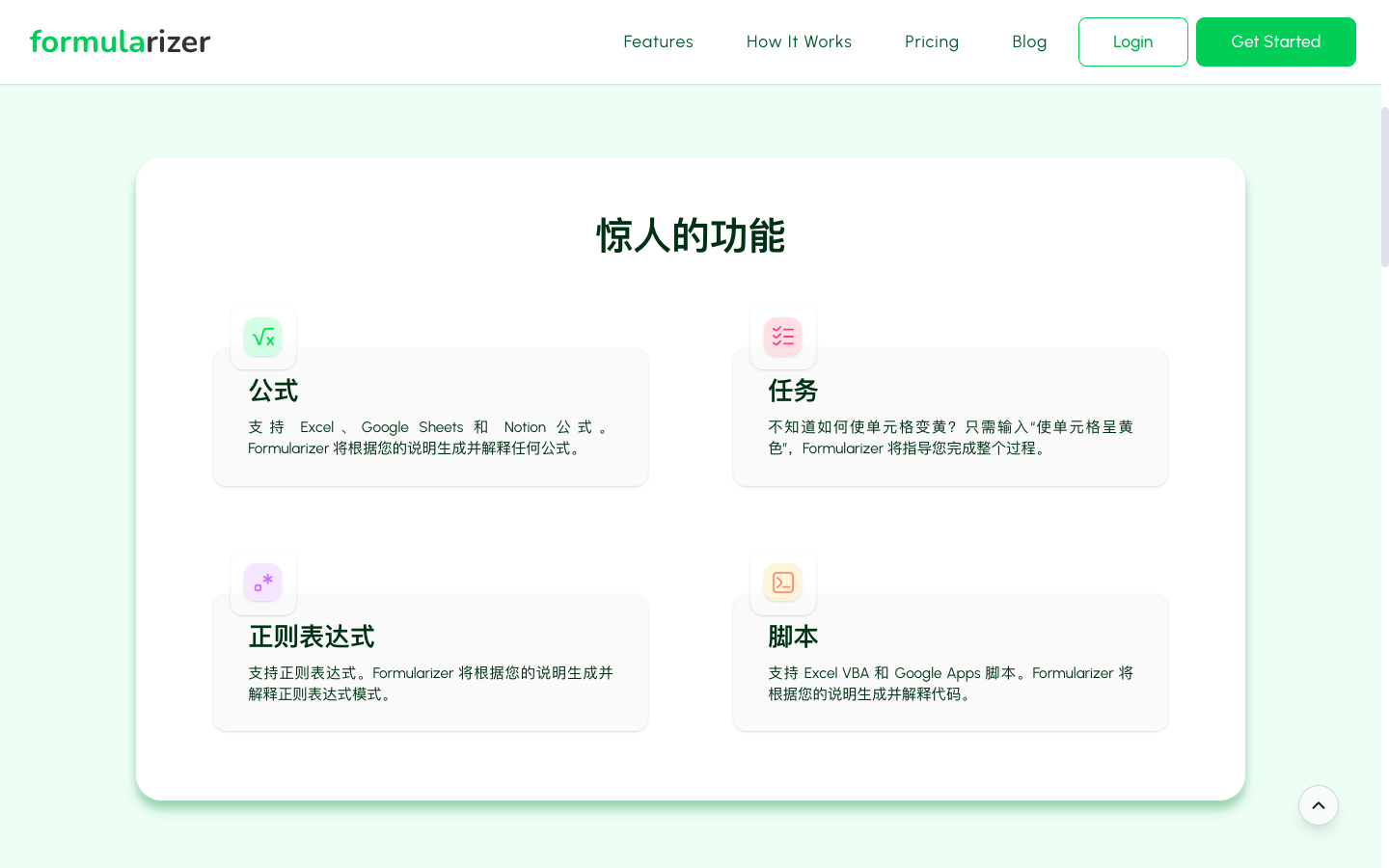This screenshot has height=868, width=1389.
Task: Click the Formularizer text in 公式 description
Action: click(288, 448)
